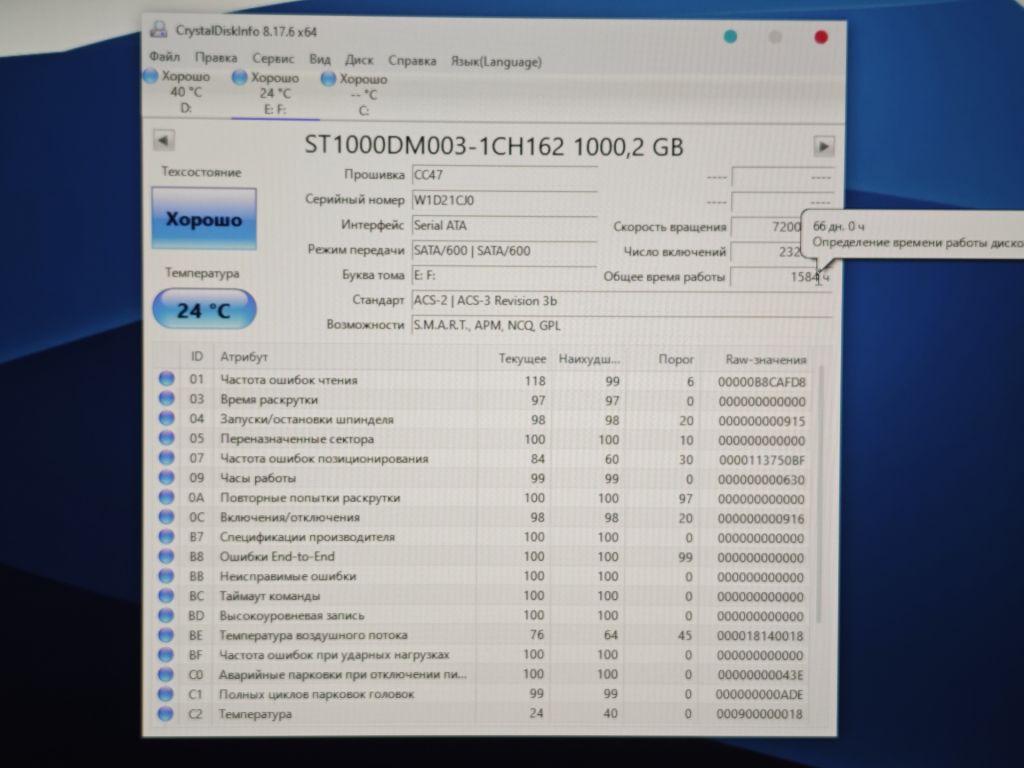Click the Прошивка field CC47
Image resolution: width=1024 pixels, height=768 pixels.
[504, 175]
